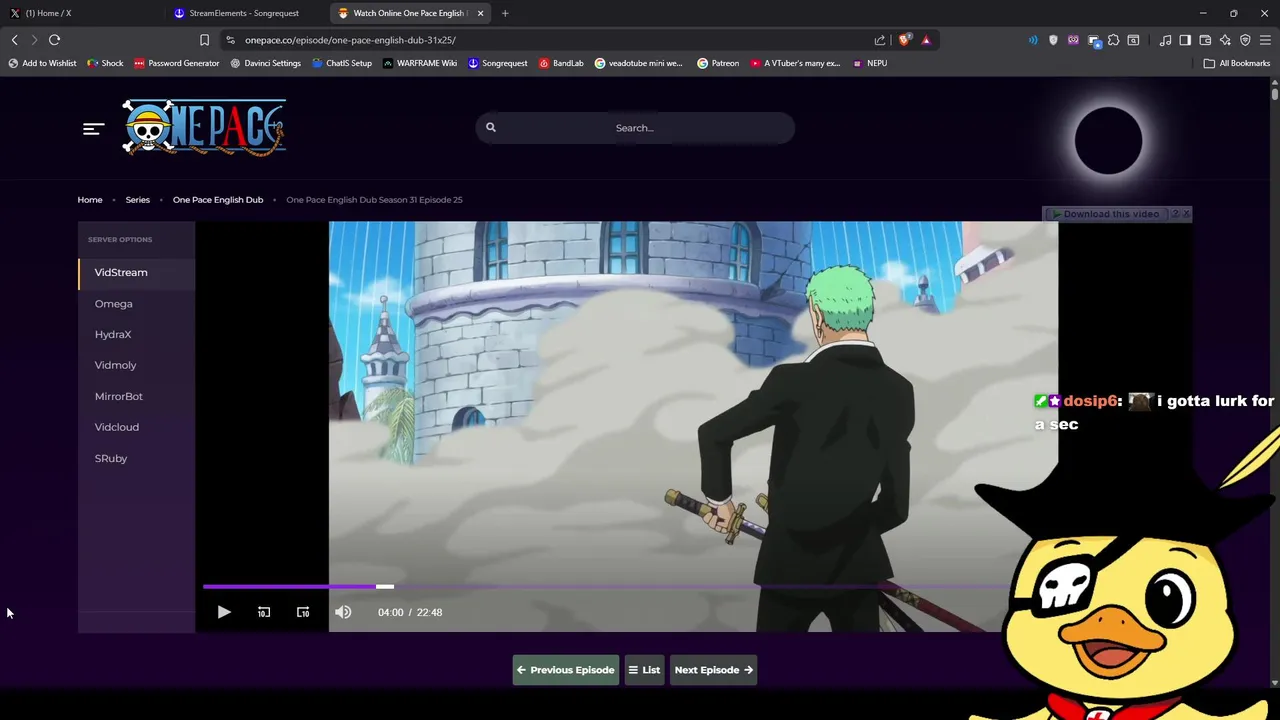Open the episode List
The width and height of the screenshot is (1280, 720).
[644, 670]
